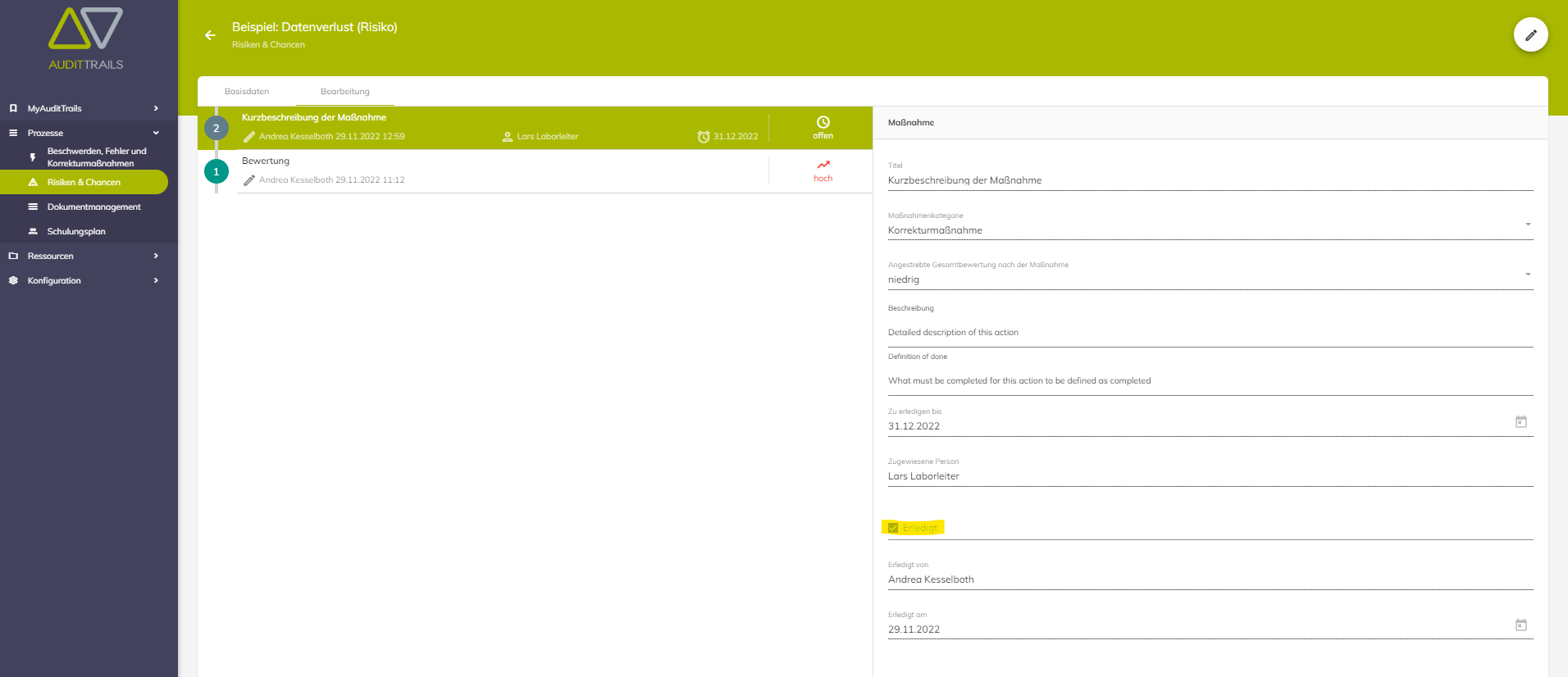The height and width of the screenshot is (677, 1568).
Task: Click the 'Erledigt von' field
Action: pyautogui.click(x=1210, y=579)
